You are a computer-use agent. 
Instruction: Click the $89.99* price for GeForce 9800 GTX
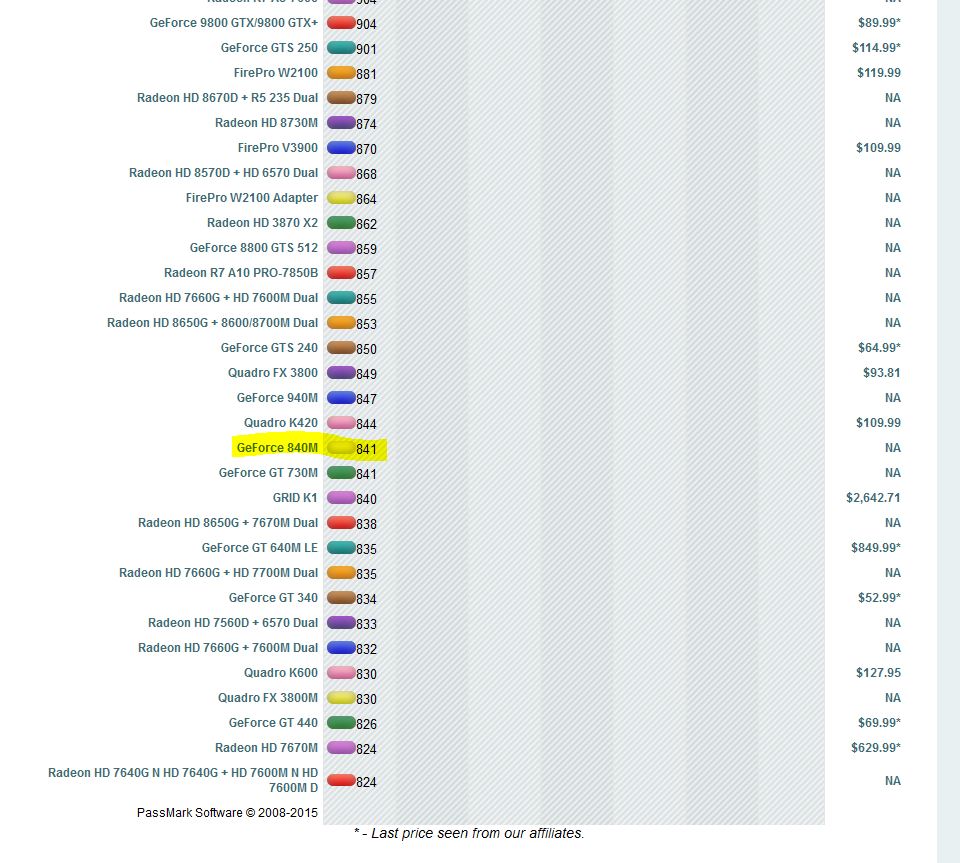(x=879, y=23)
